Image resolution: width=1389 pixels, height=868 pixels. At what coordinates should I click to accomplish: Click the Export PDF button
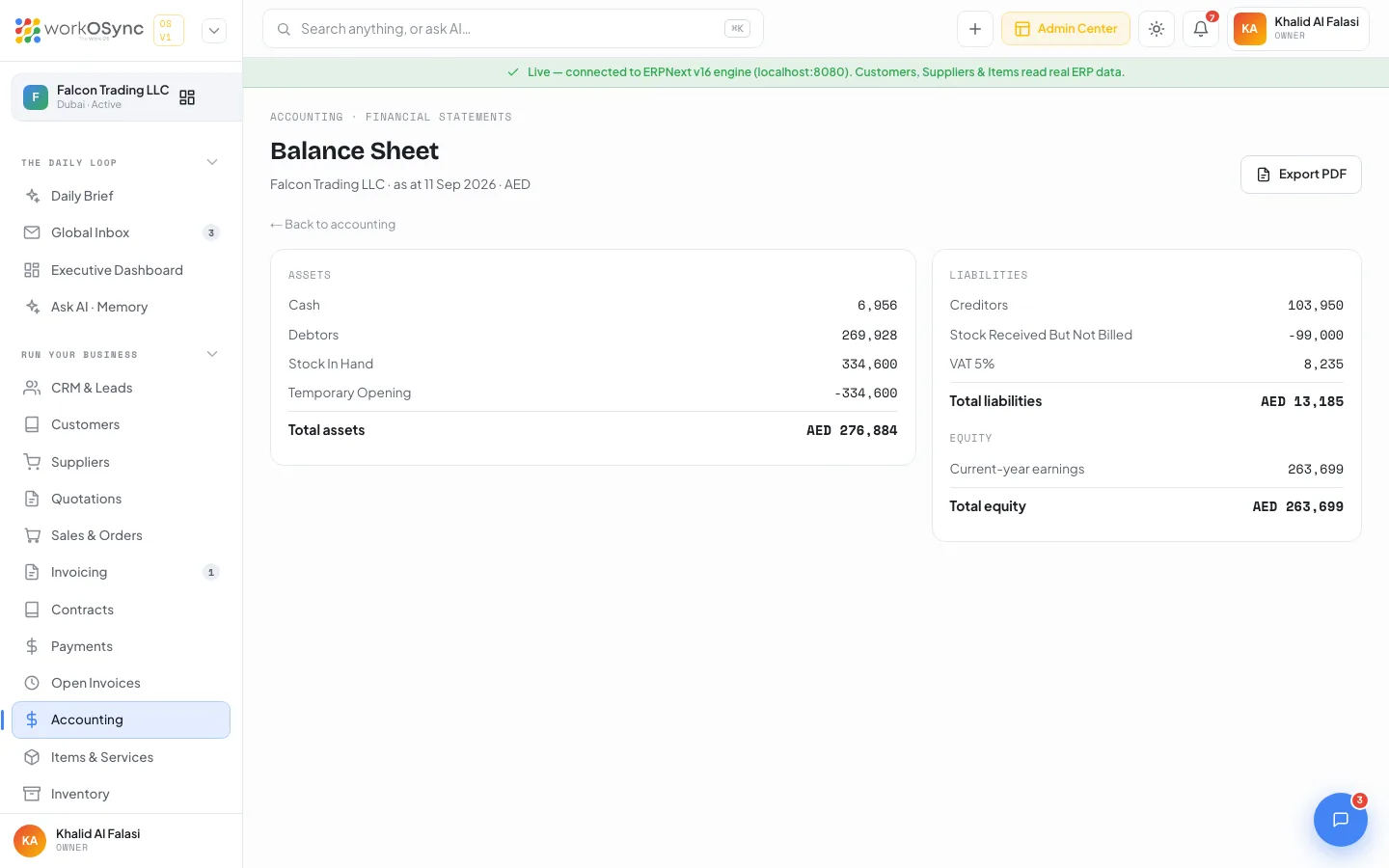1300,175
